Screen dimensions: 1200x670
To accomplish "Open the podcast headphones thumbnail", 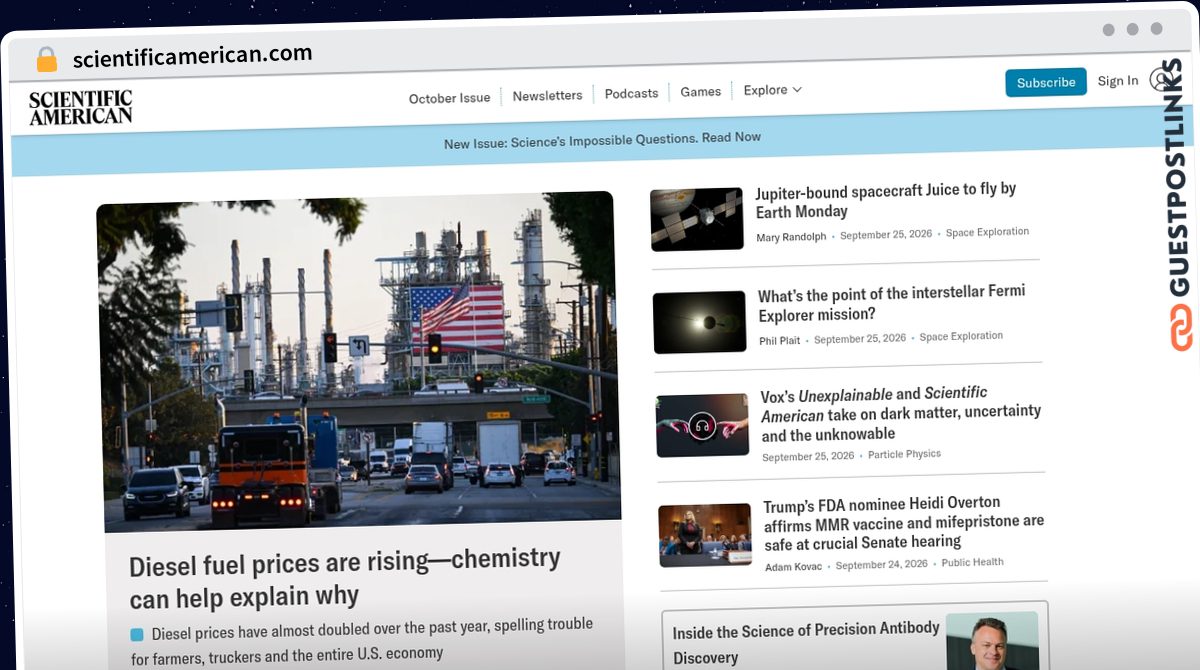I will click(702, 425).
